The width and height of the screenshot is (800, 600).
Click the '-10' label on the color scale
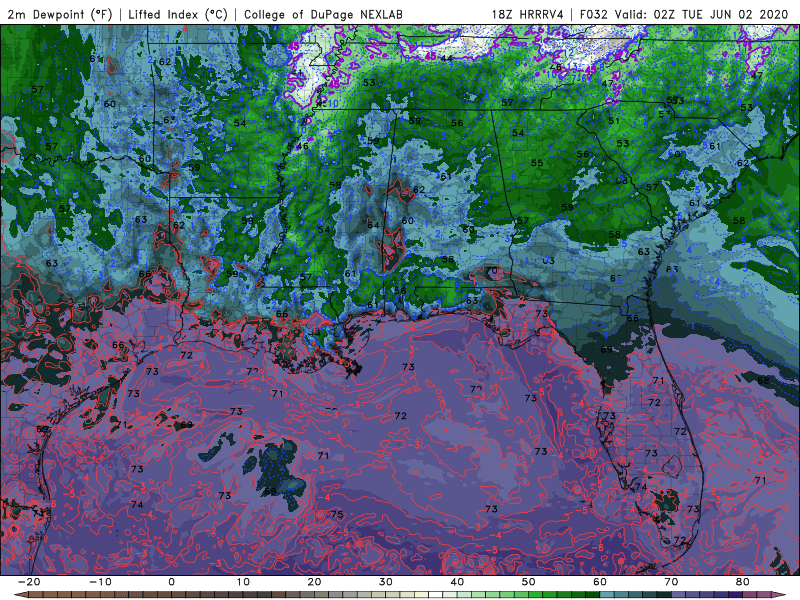[x=100, y=582]
